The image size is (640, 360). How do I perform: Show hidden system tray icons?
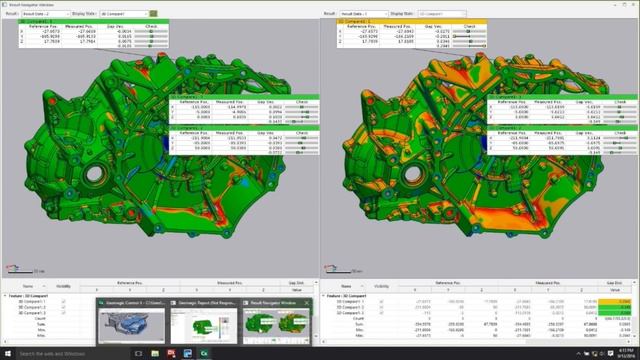point(578,353)
